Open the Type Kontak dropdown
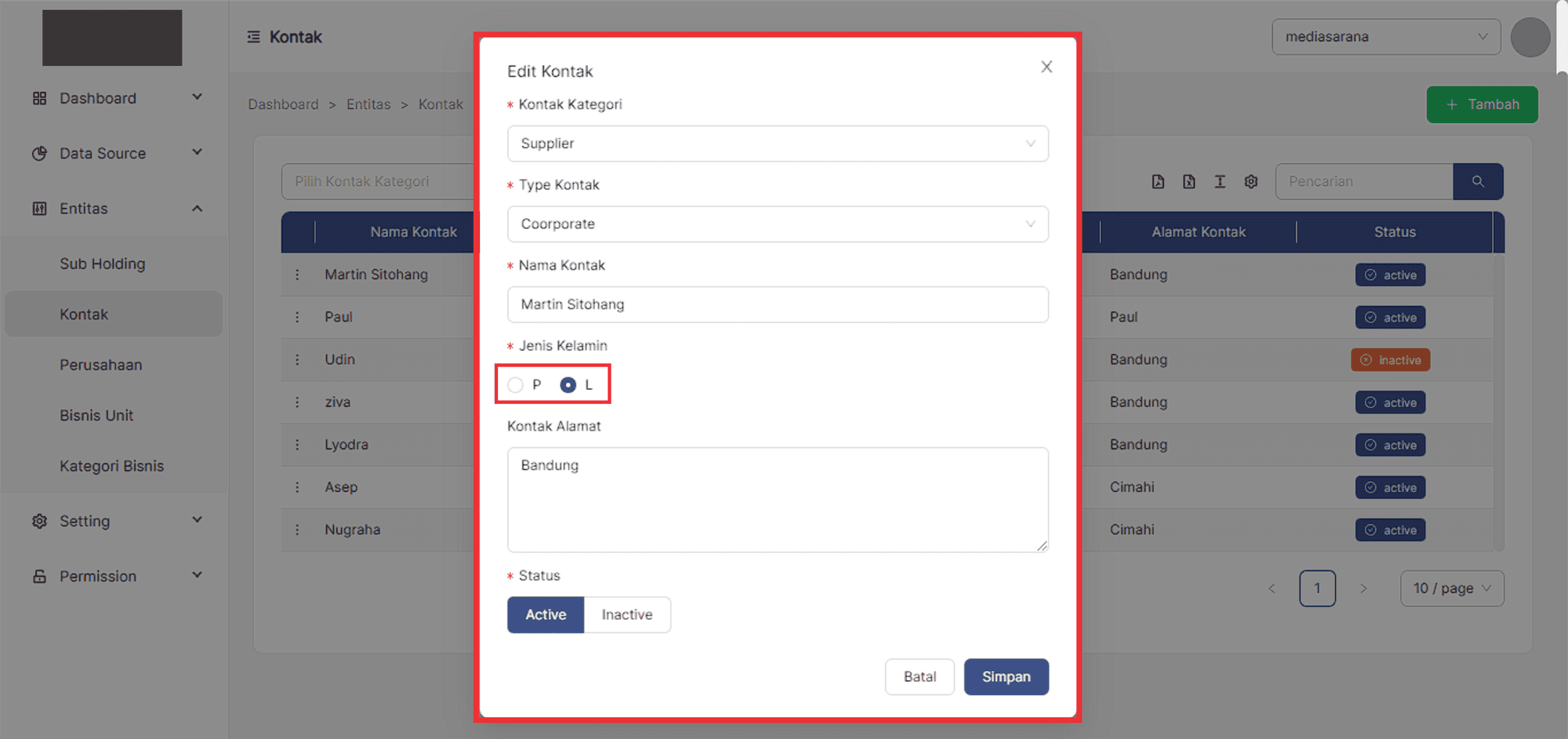1568x739 pixels. point(777,224)
